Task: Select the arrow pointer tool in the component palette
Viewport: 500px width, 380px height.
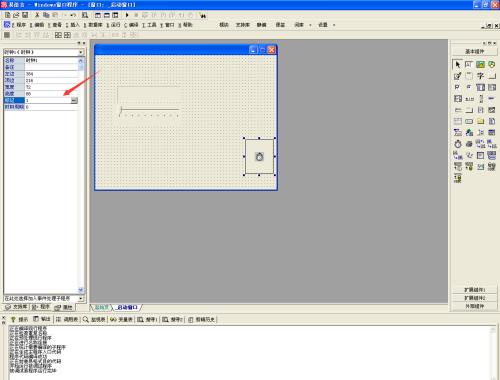Action: pyautogui.click(x=458, y=64)
